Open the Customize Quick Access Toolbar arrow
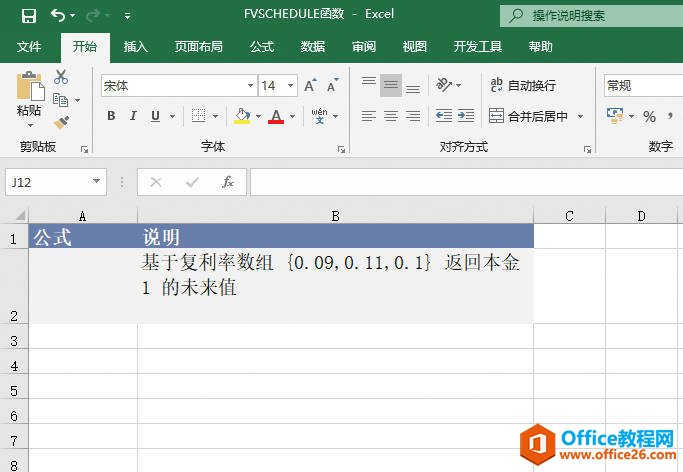683x472 pixels. point(128,16)
